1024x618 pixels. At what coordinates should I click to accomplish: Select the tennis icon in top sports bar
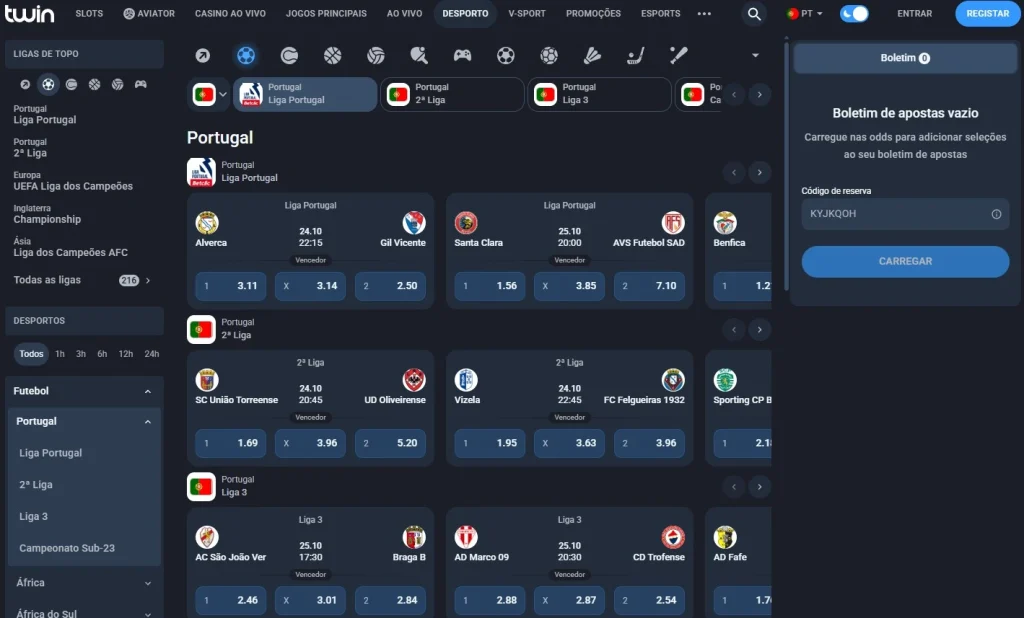tap(289, 56)
